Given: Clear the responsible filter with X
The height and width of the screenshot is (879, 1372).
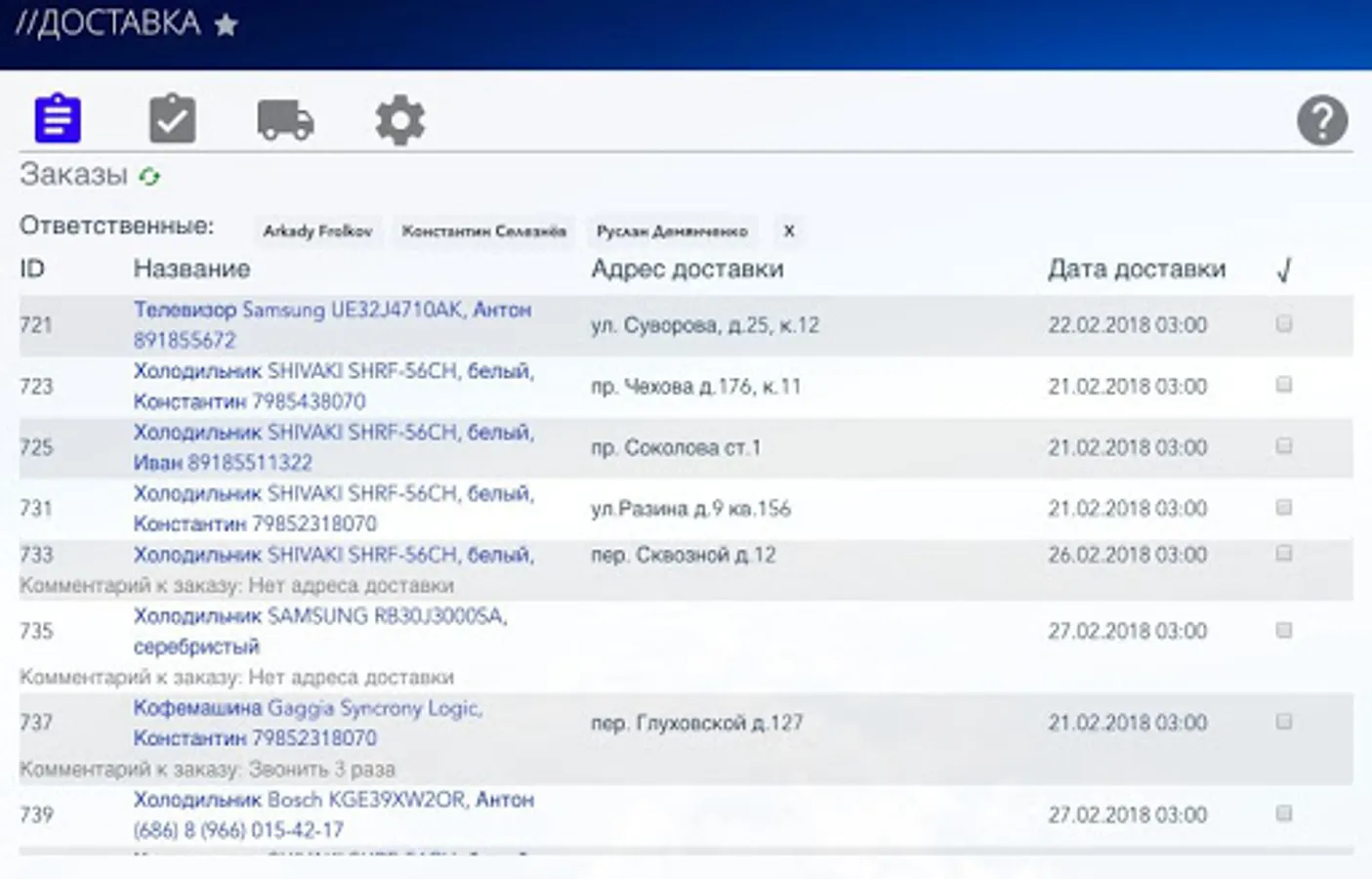Looking at the screenshot, I should [x=789, y=231].
